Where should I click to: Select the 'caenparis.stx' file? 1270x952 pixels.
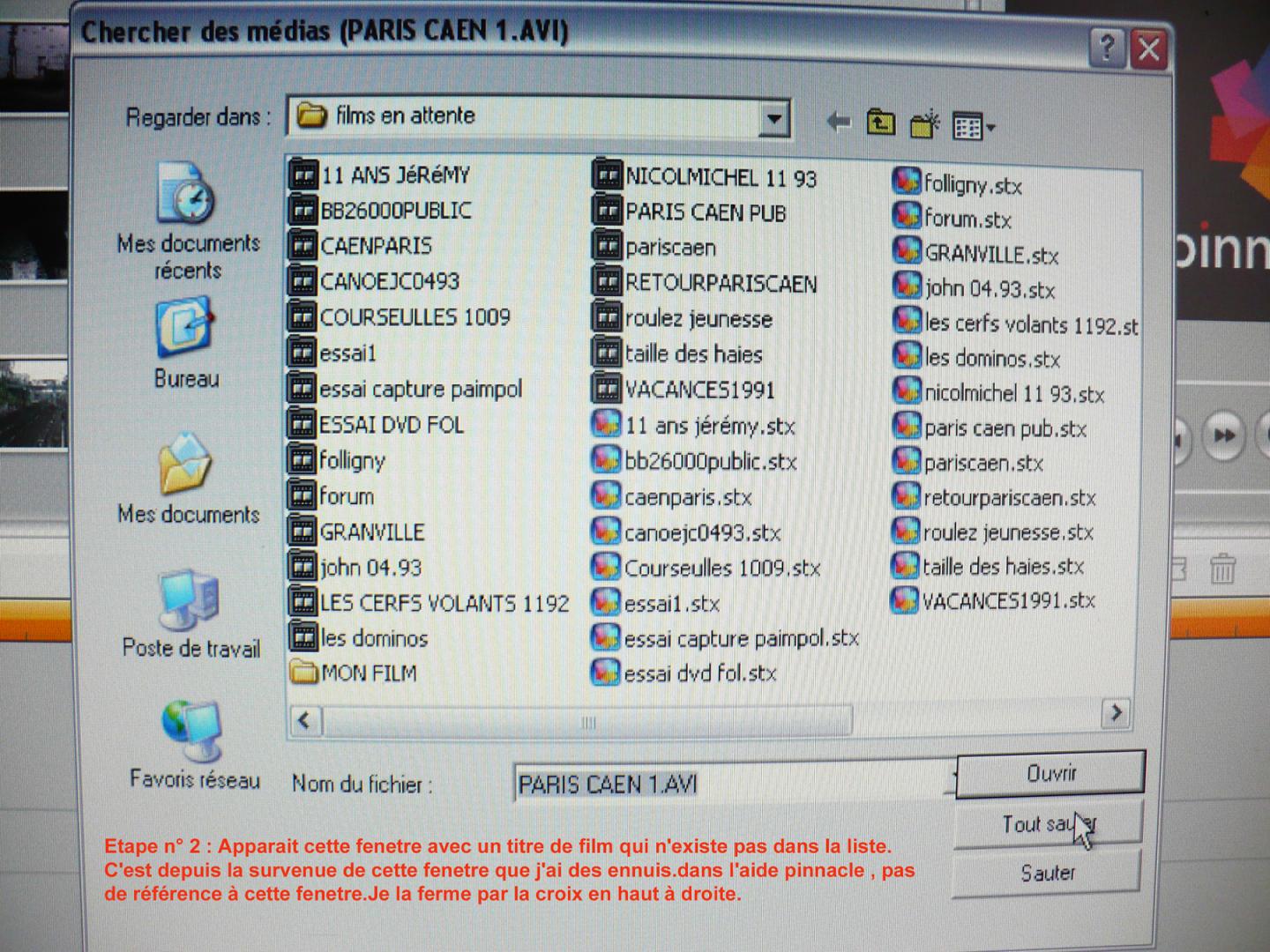(671, 497)
